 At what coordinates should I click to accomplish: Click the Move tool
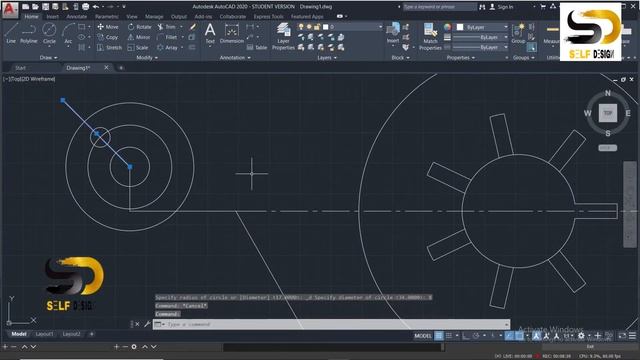pos(108,27)
